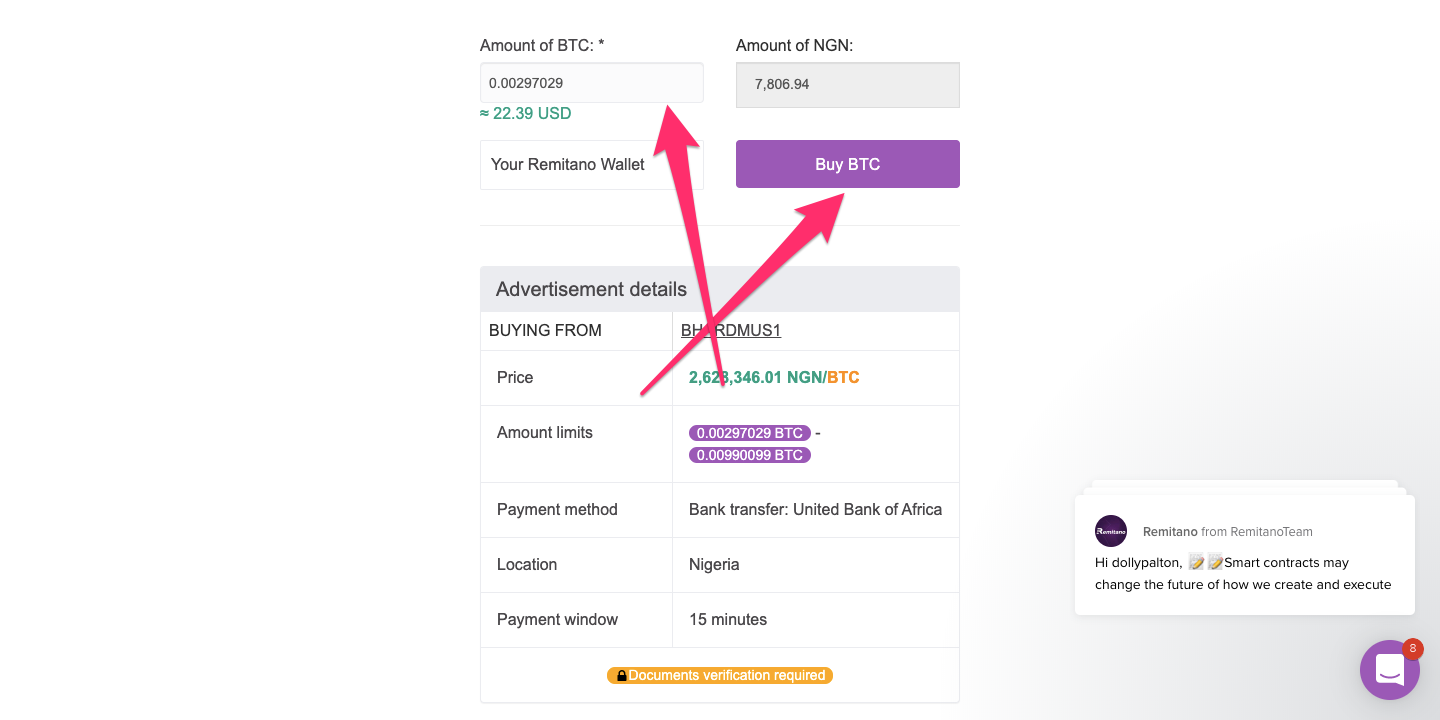Click the Nigeria location value

click(x=714, y=565)
